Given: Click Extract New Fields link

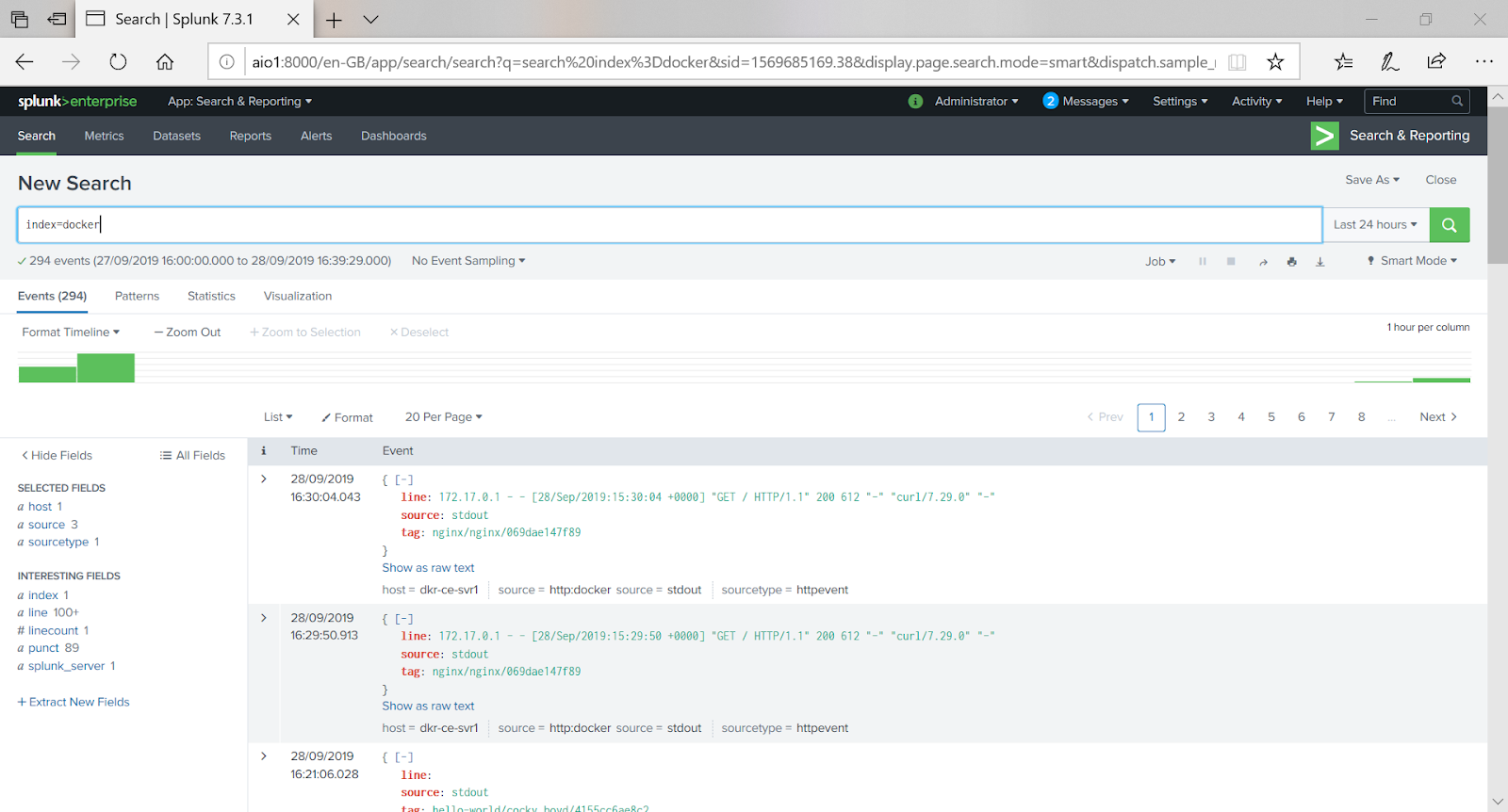Looking at the screenshot, I should 74,702.
